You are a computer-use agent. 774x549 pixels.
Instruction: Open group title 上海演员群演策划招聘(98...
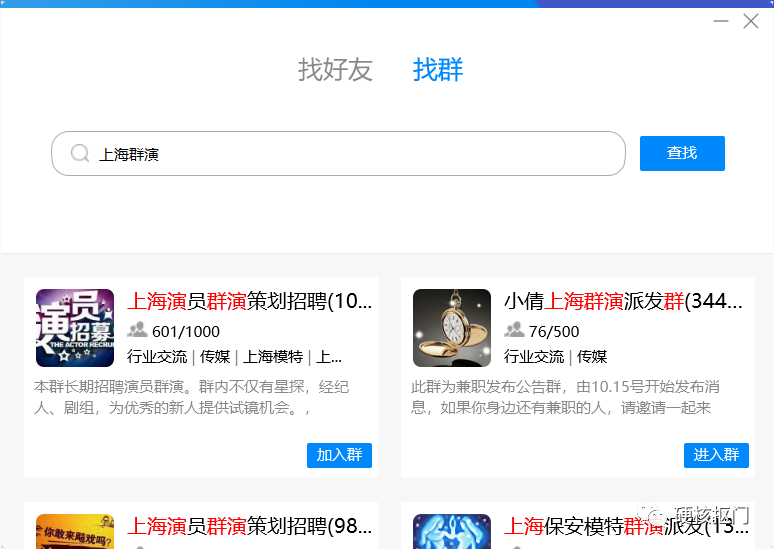click(249, 526)
